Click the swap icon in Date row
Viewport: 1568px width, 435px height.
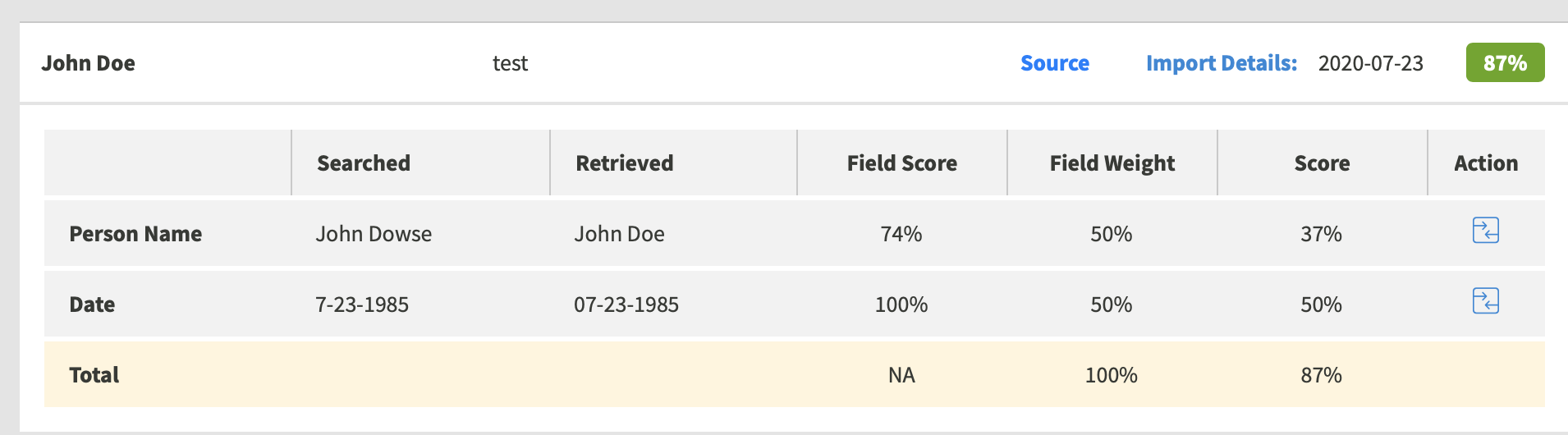[x=1485, y=301]
